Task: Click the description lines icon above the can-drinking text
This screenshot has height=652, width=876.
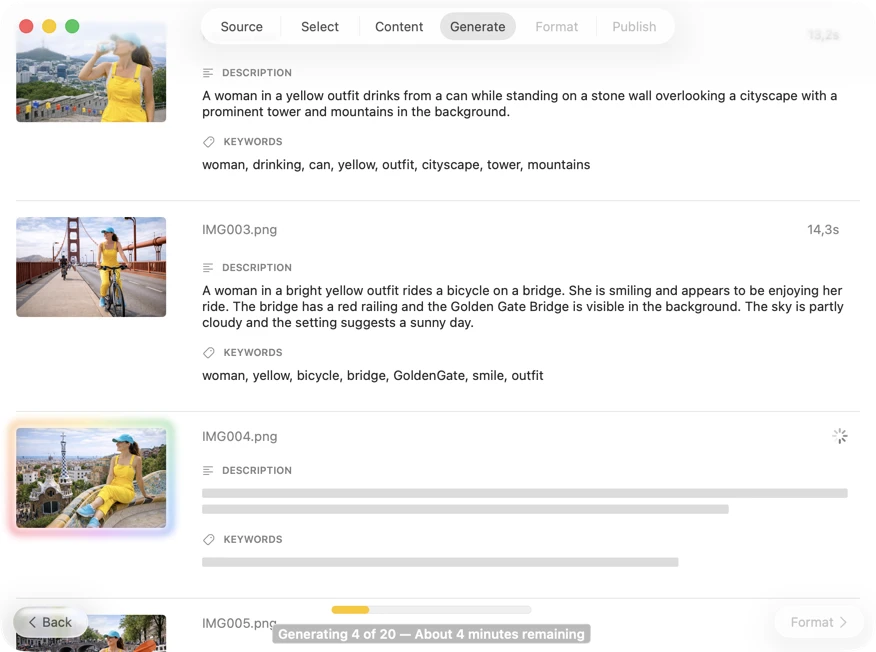Action: pyautogui.click(x=208, y=73)
